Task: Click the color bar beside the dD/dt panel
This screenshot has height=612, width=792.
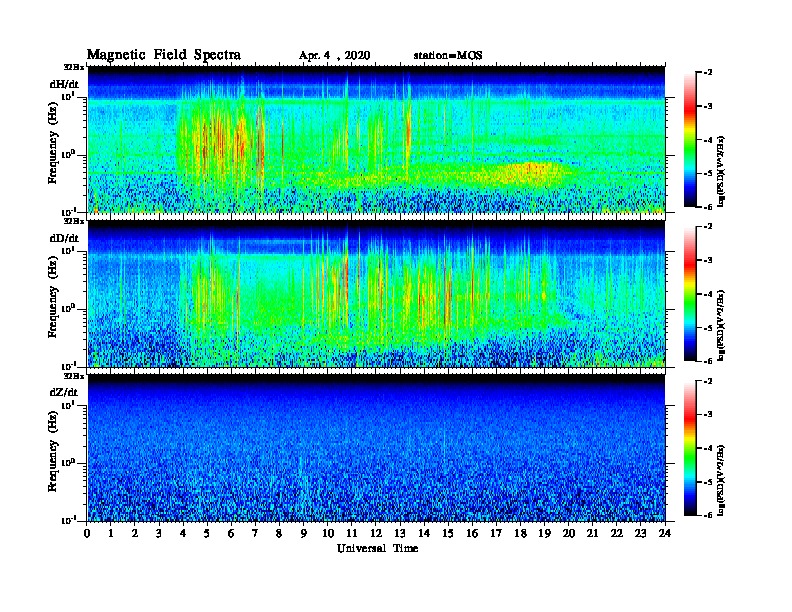Action: [x=690, y=294]
